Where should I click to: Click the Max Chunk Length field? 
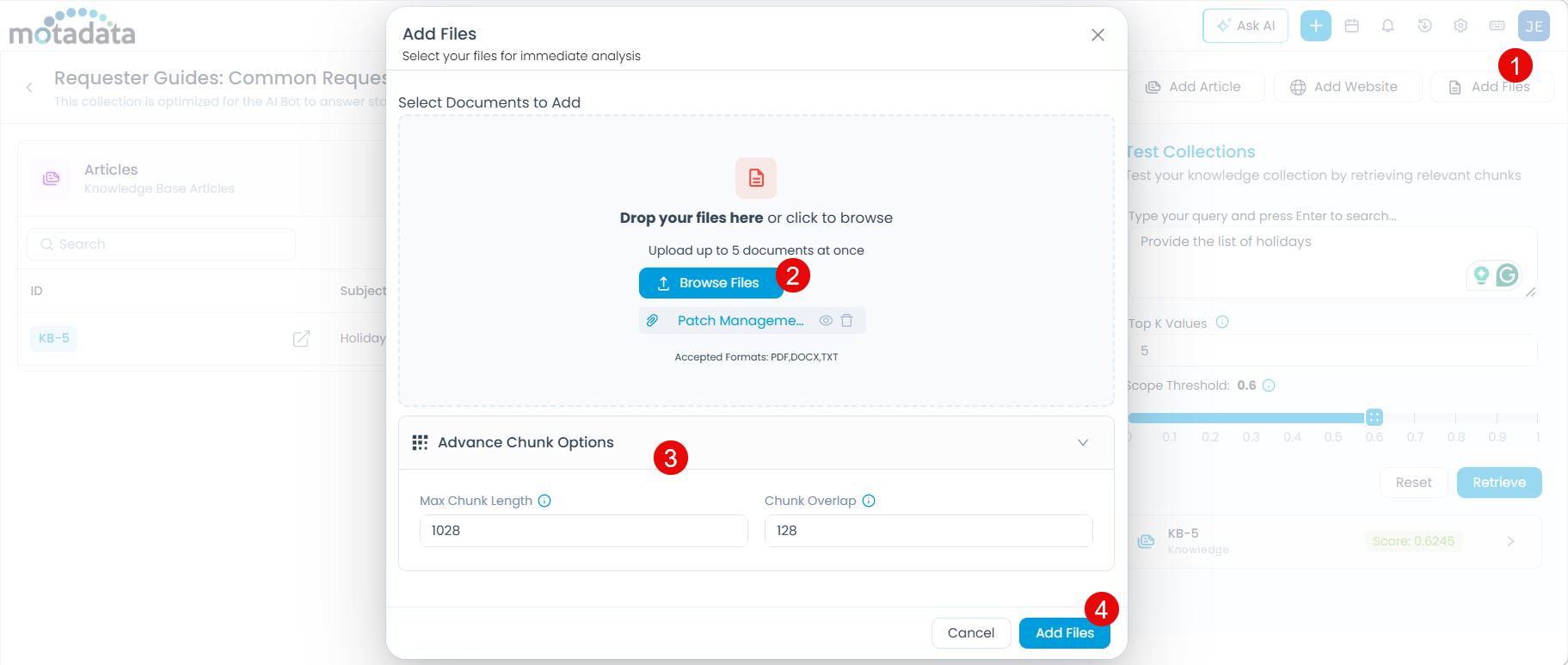[x=583, y=531]
